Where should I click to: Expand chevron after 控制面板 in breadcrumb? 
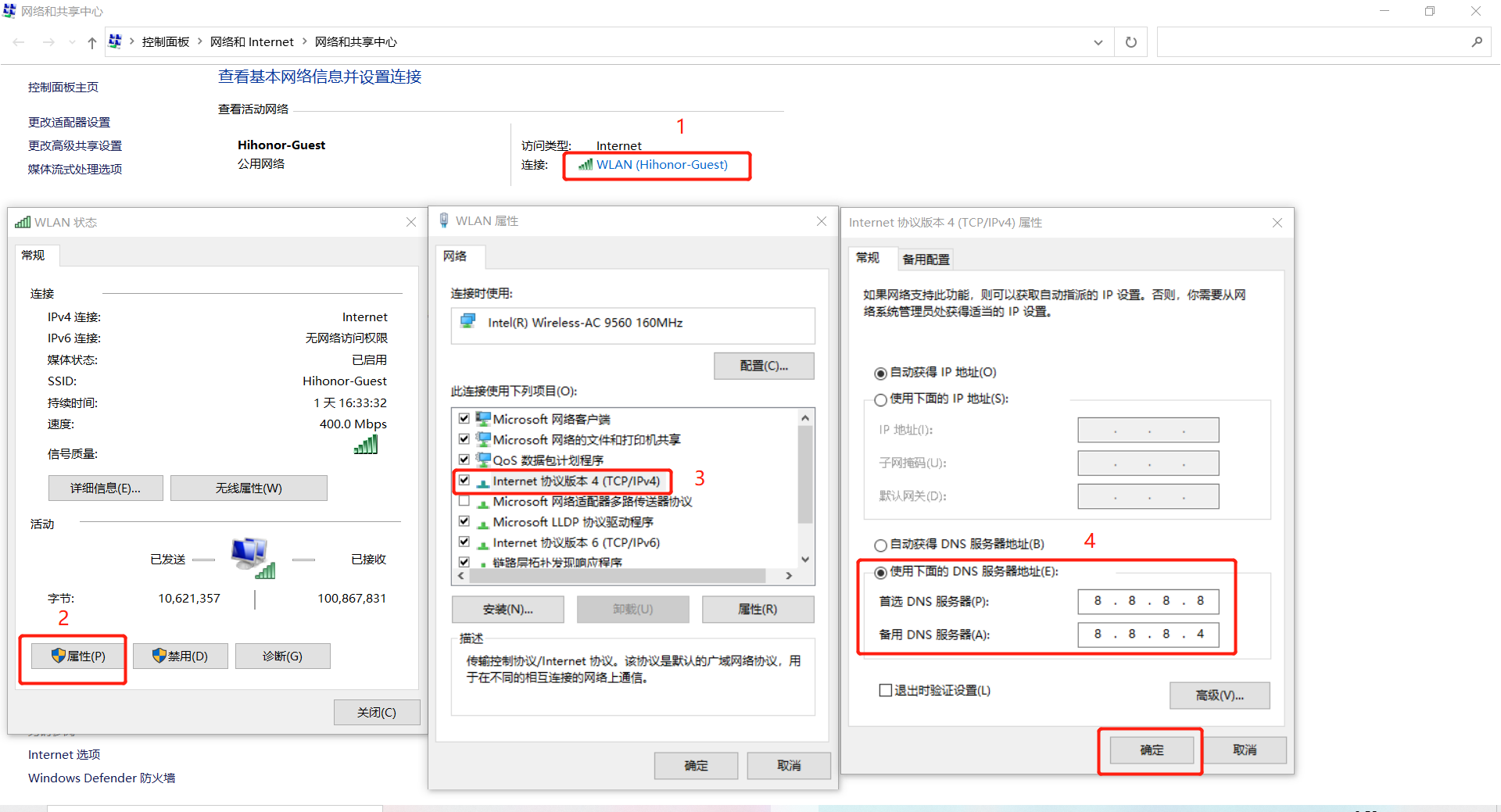pyautogui.click(x=200, y=41)
